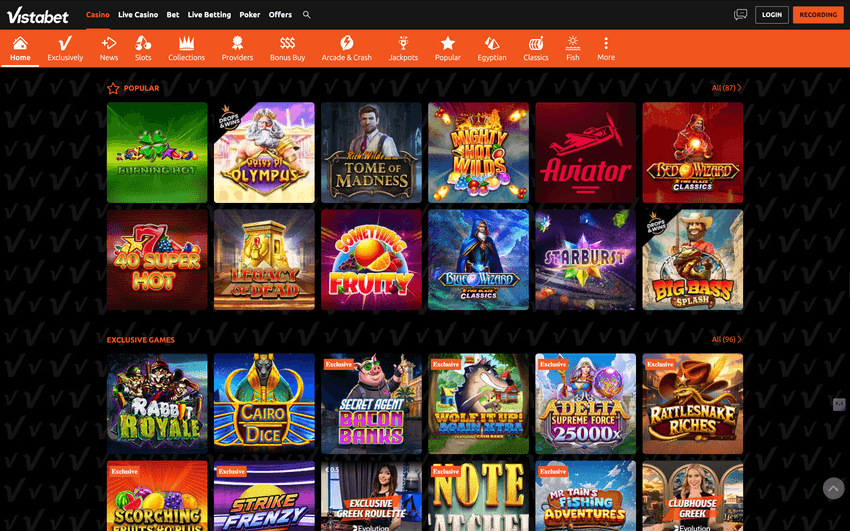This screenshot has width=850, height=531.
Task: Open the Big Bass Splash game
Action: [x=693, y=260]
